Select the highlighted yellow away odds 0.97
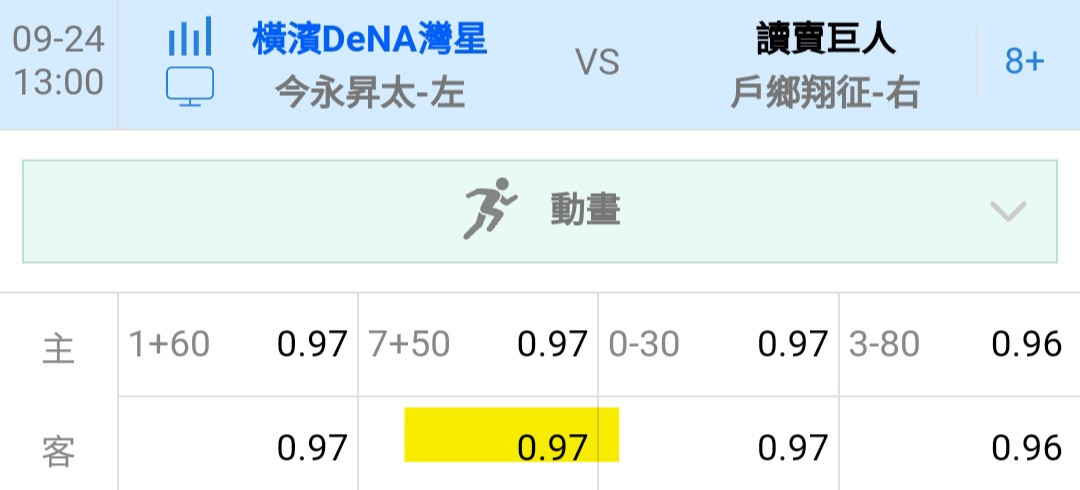The width and height of the screenshot is (1080, 490). (x=511, y=435)
